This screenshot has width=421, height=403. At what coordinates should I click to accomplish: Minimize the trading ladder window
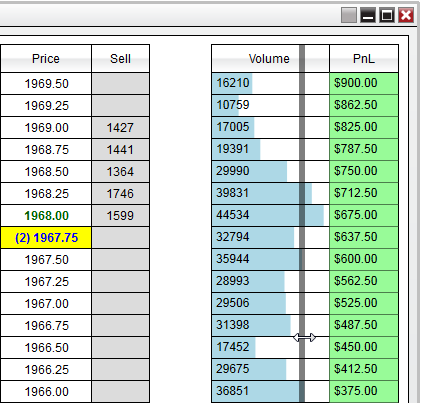coord(368,15)
